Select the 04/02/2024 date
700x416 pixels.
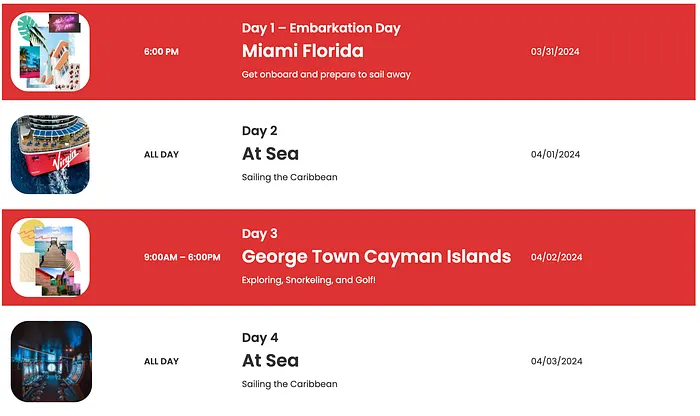tap(556, 257)
